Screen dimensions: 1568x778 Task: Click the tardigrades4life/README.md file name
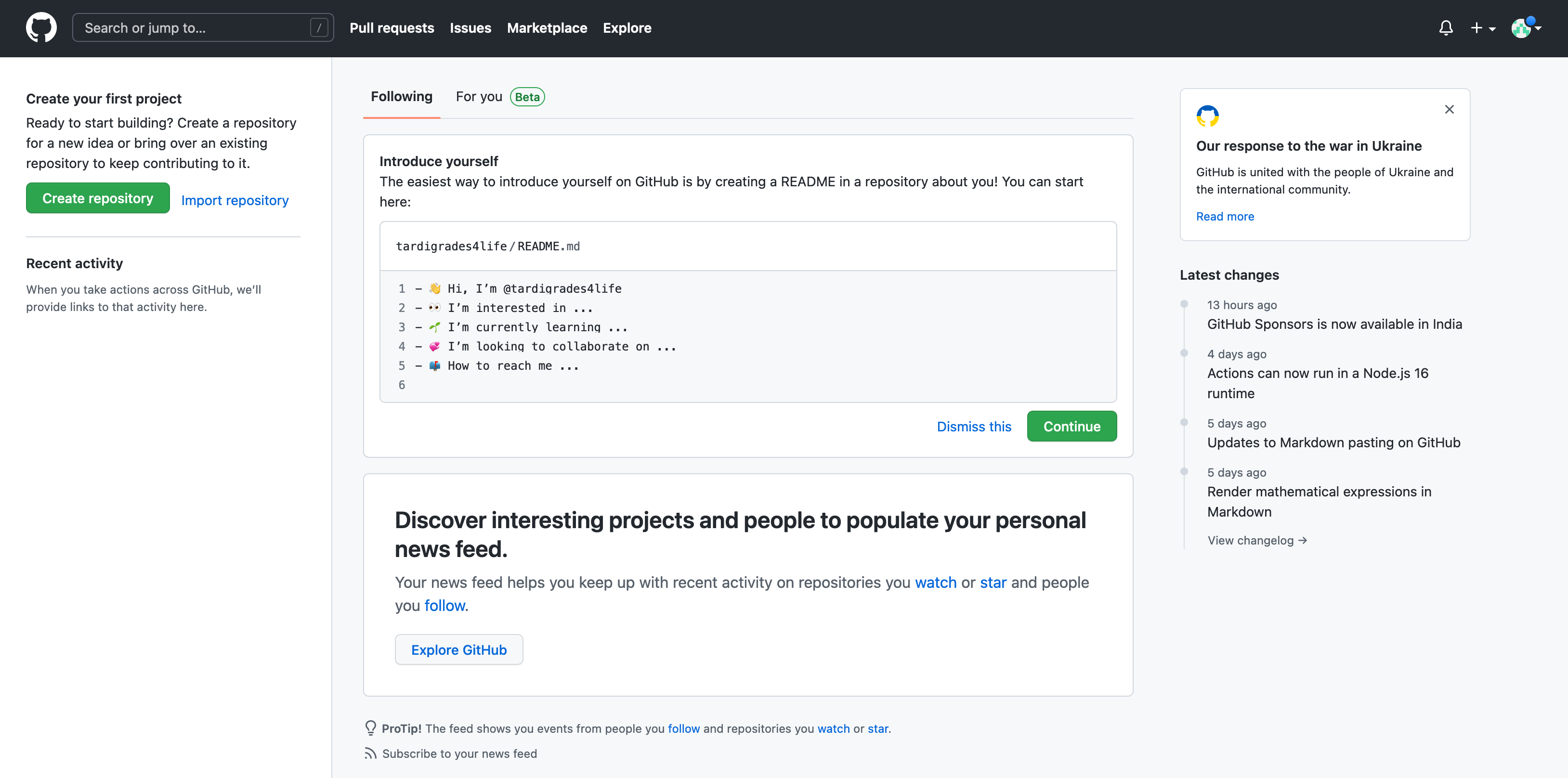coord(487,246)
